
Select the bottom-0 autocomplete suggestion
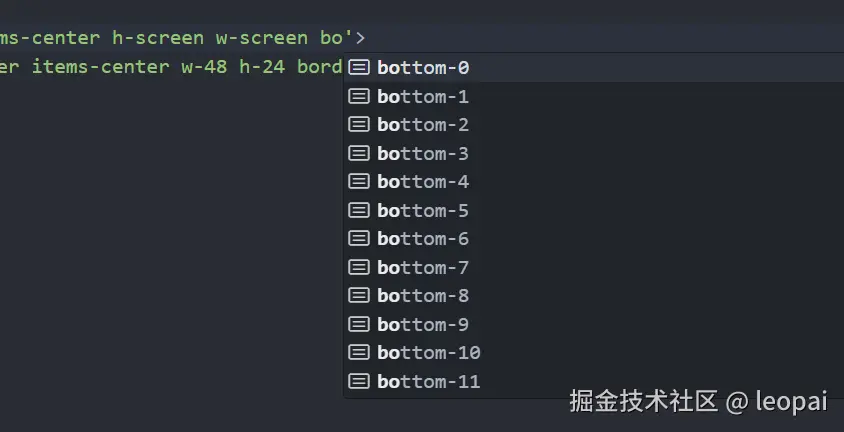pos(423,68)
